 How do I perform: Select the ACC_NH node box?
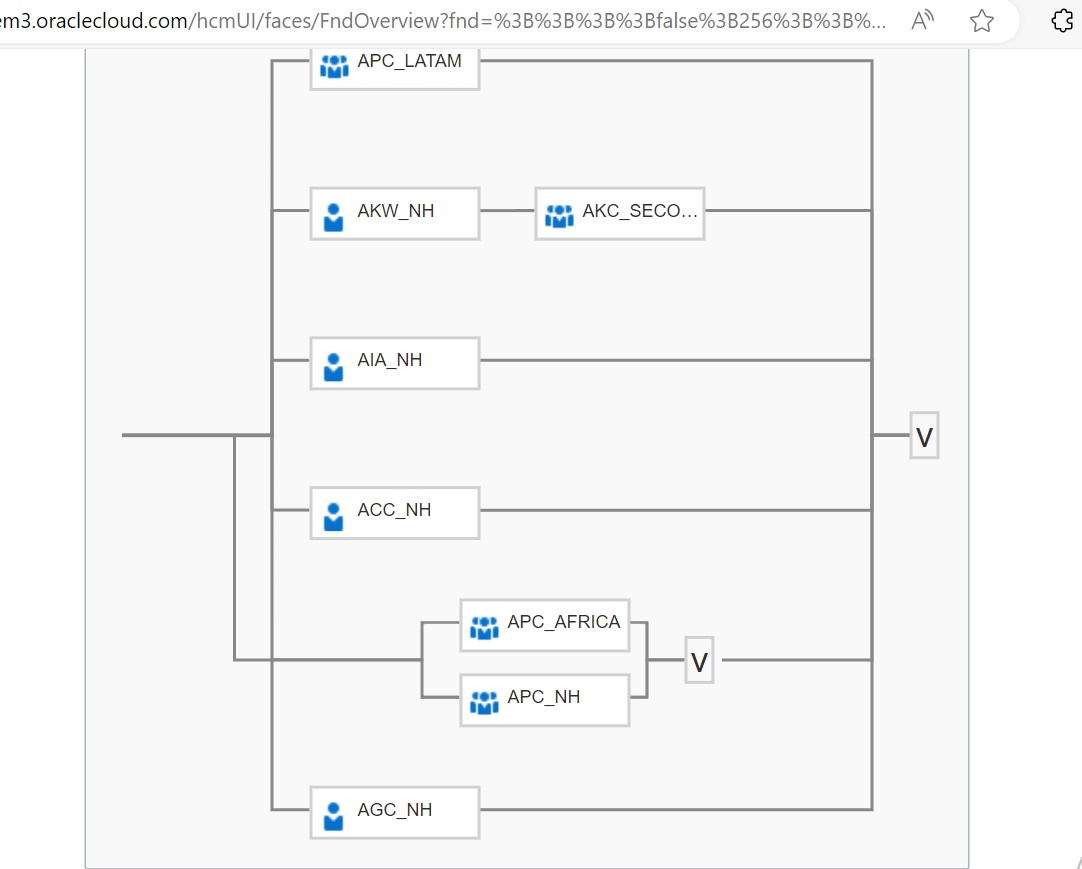point(394,513)
